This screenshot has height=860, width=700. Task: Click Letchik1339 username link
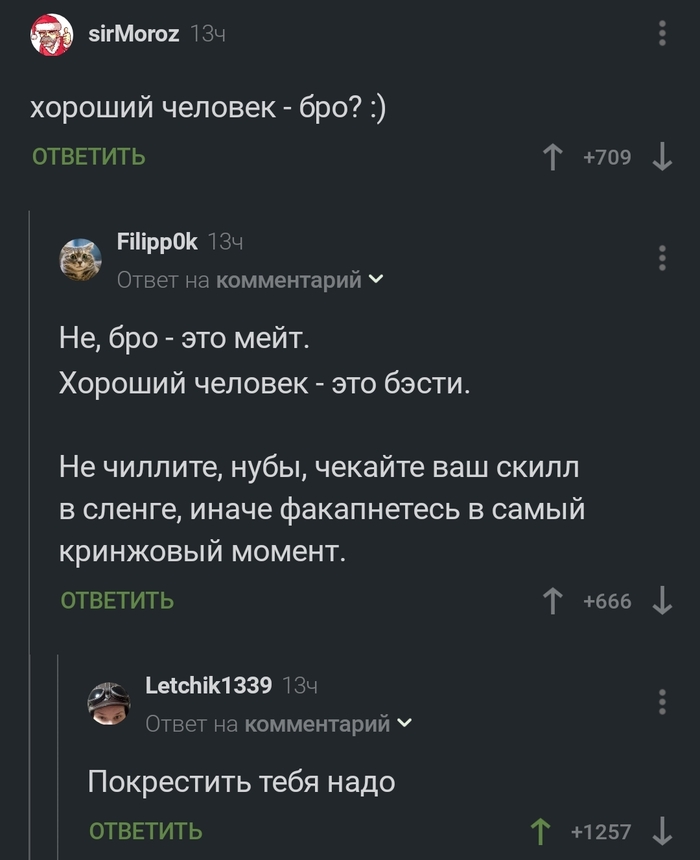point(208,685)
